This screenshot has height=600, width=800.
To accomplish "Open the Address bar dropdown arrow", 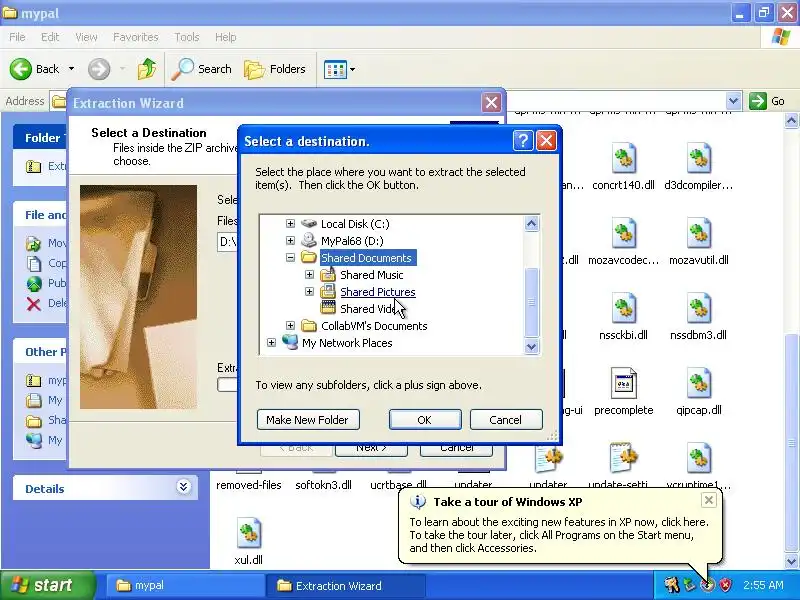I will point(734,101).
